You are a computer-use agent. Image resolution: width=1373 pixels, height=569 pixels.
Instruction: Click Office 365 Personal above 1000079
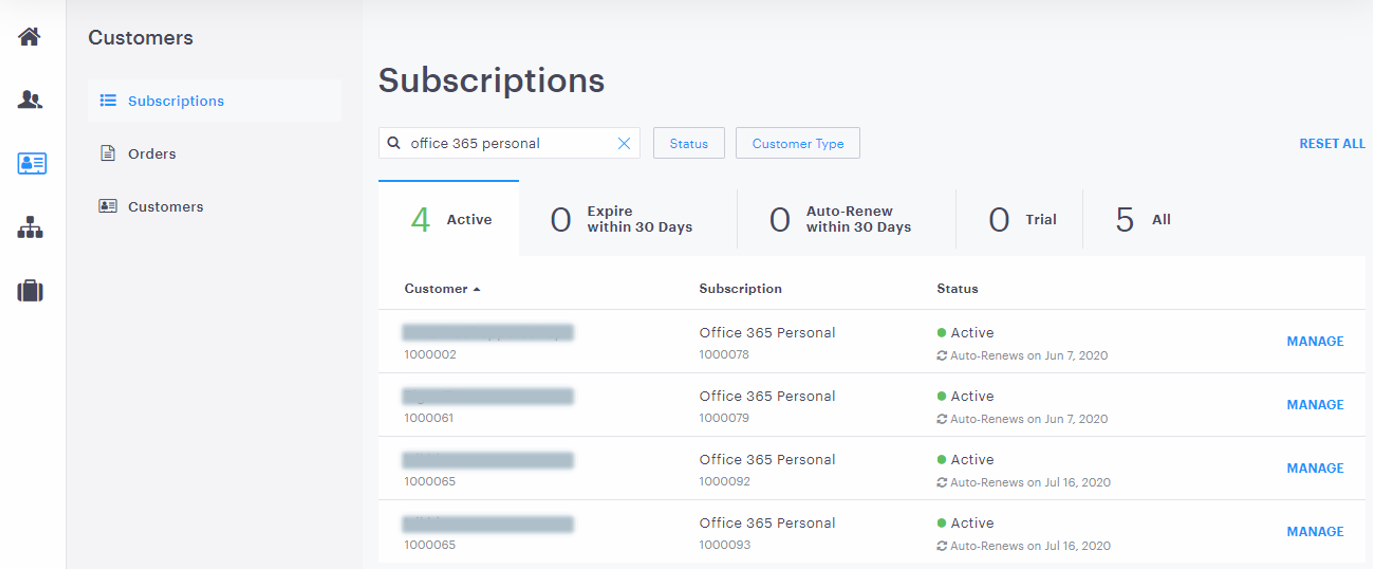coord(767,396)
